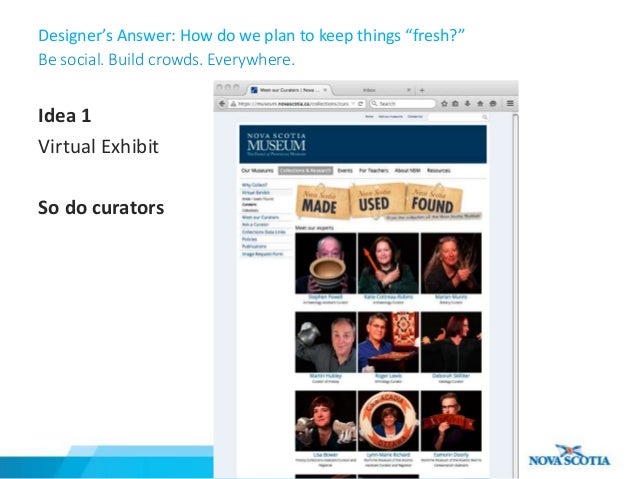Image resolution: width=638 pixels, height=479 pixels.
Task: Open the Our Museums menu item
Action: 257,171
